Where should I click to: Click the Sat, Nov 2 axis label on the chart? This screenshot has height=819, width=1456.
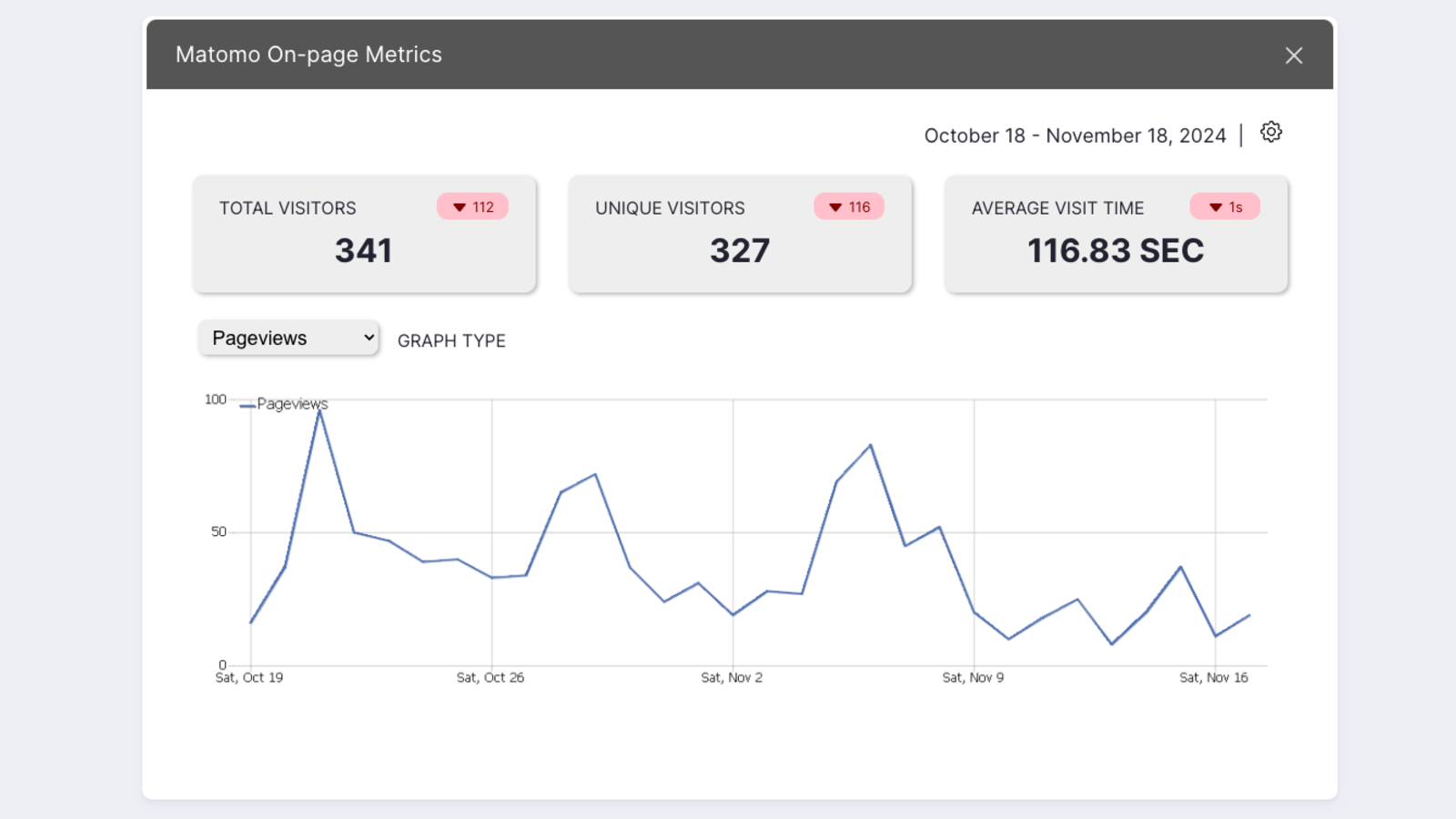pos(732,677)
